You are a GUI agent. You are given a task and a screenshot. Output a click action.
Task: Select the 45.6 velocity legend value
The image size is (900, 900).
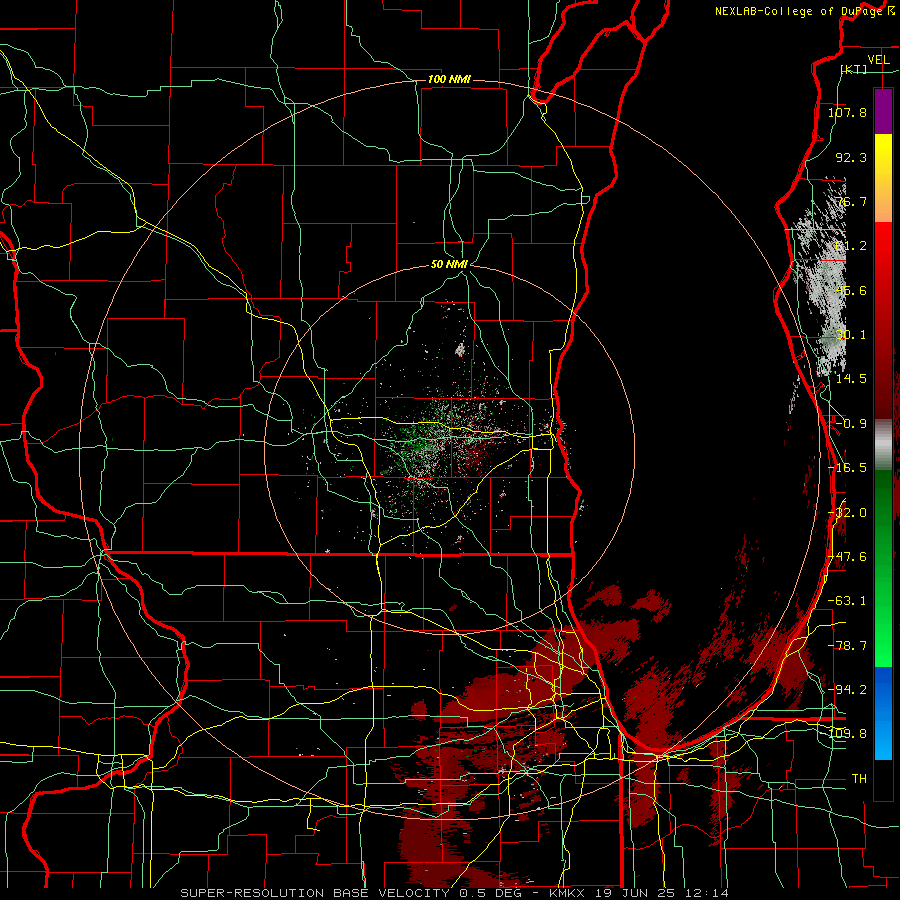pos(851,290)
